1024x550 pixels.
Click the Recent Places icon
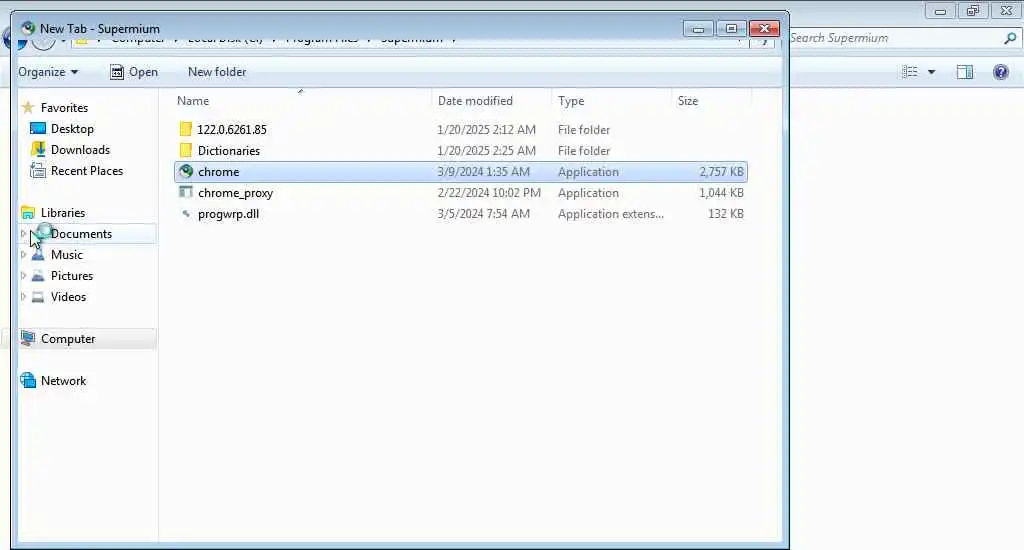click(x=38, y=170)
